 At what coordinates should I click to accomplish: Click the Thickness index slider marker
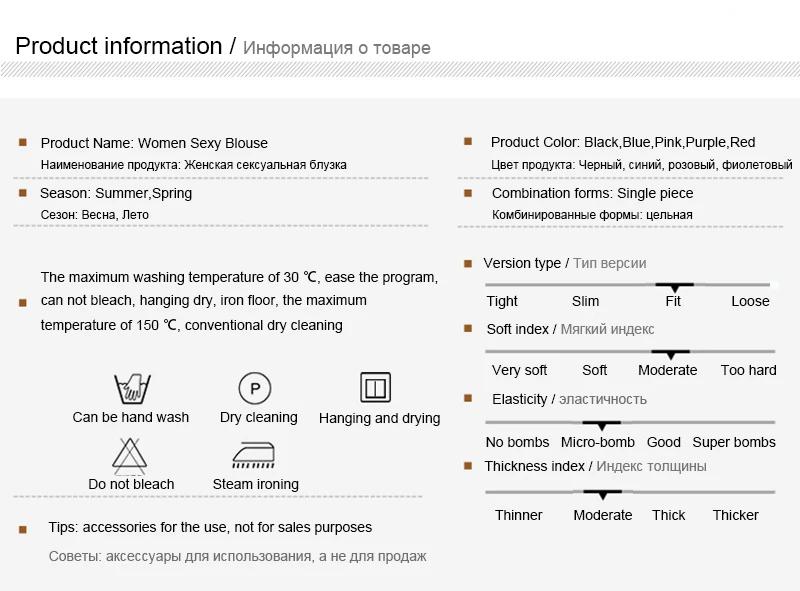click(603, 494)
